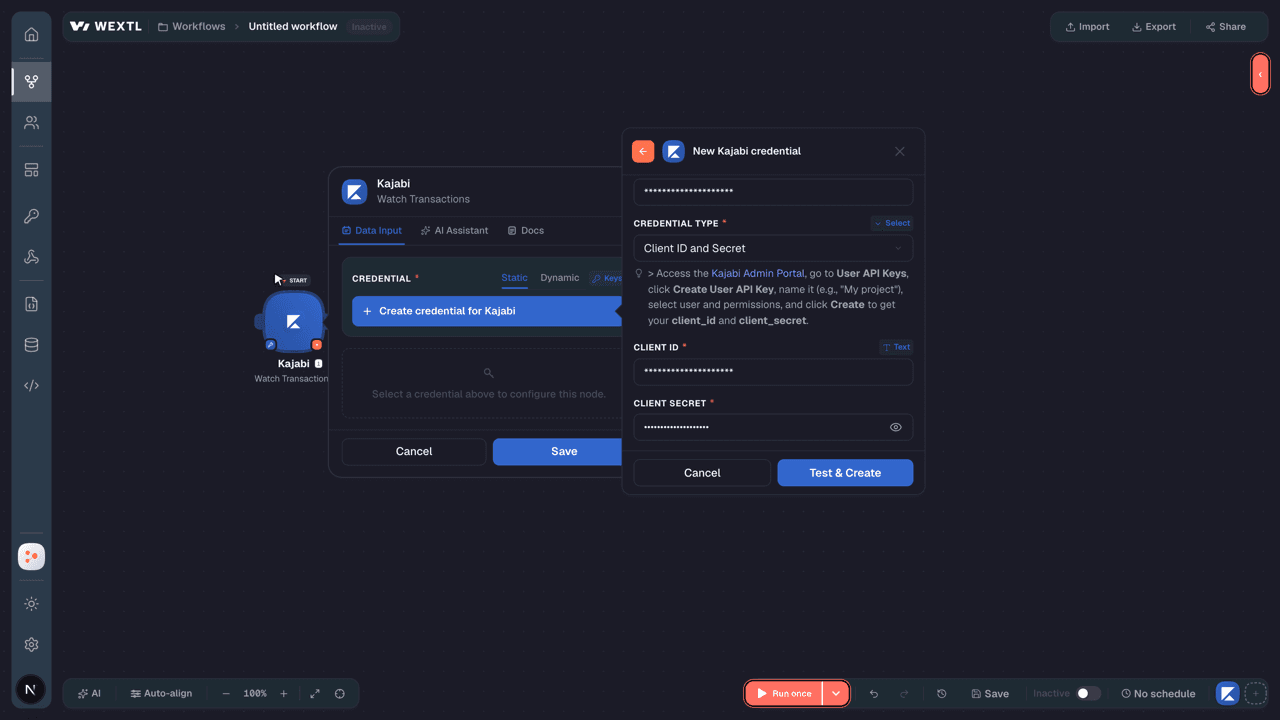Viewport: 1280px width, 720px height.
Task: Click the fit-to-screen expand icon
Action: click(x=315, y=694)
